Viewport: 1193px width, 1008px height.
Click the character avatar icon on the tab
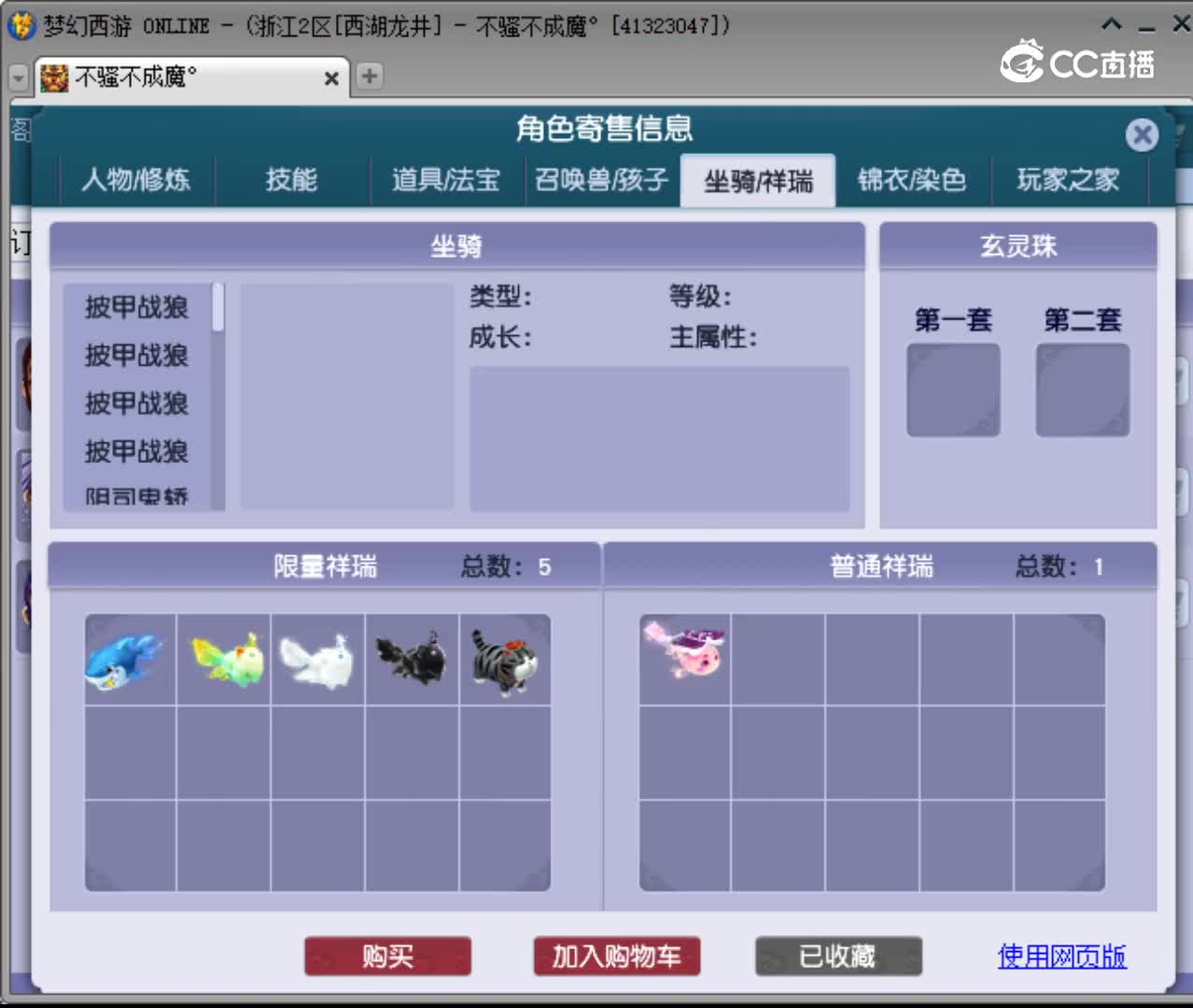[x=54, y=77]
